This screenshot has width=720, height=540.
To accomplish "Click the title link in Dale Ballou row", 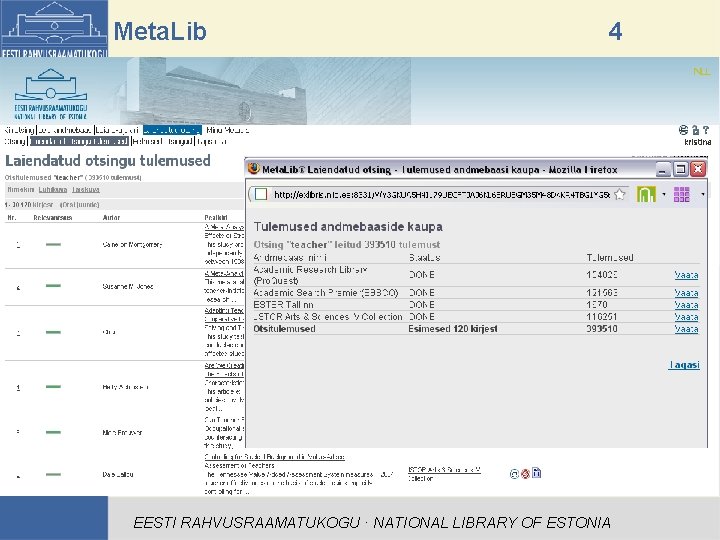I will 274,457.
